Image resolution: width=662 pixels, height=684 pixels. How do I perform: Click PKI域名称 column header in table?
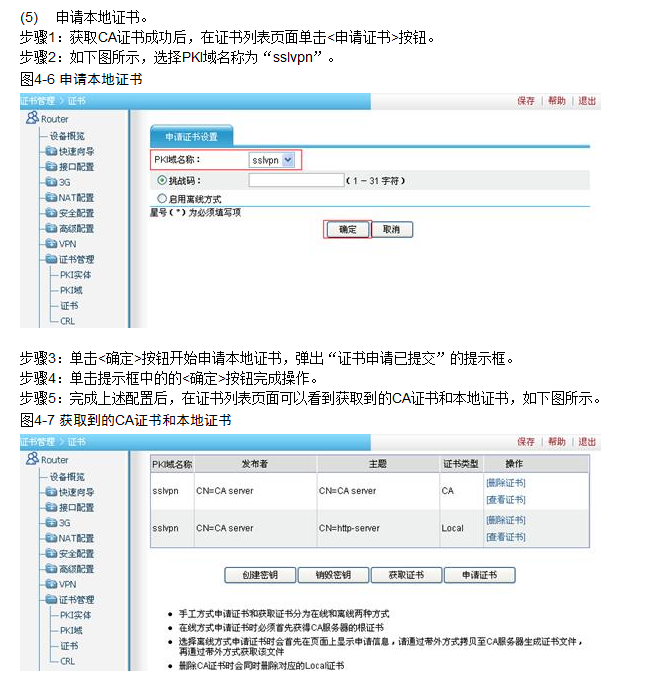[x=172, y=464]
